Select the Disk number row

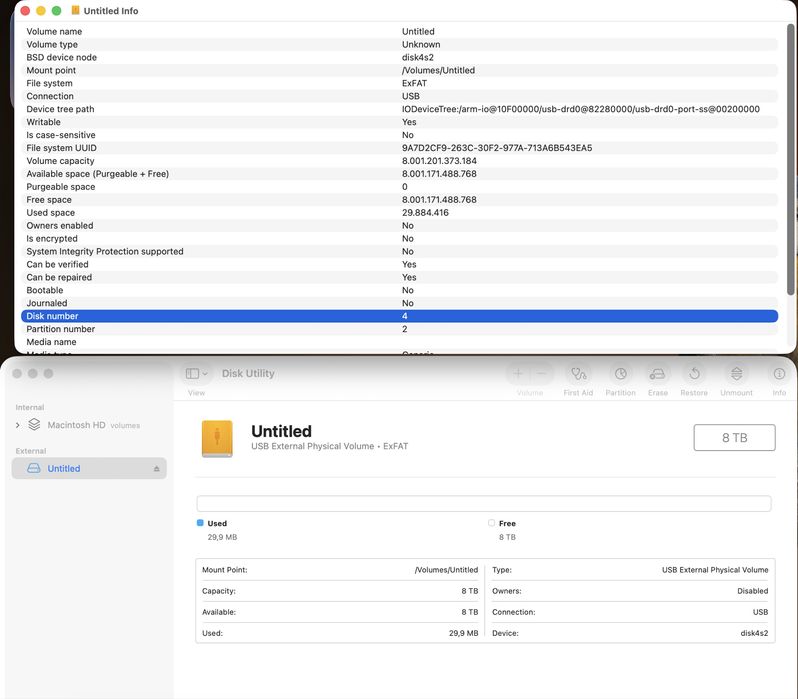[400, 316]
